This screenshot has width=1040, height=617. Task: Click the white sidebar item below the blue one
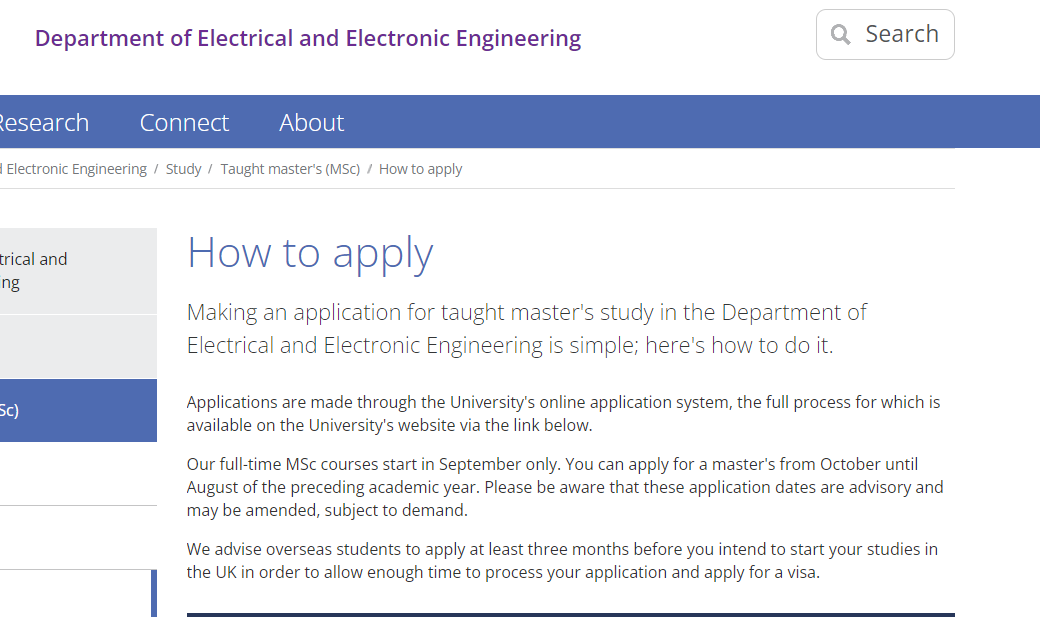[78, 474]
